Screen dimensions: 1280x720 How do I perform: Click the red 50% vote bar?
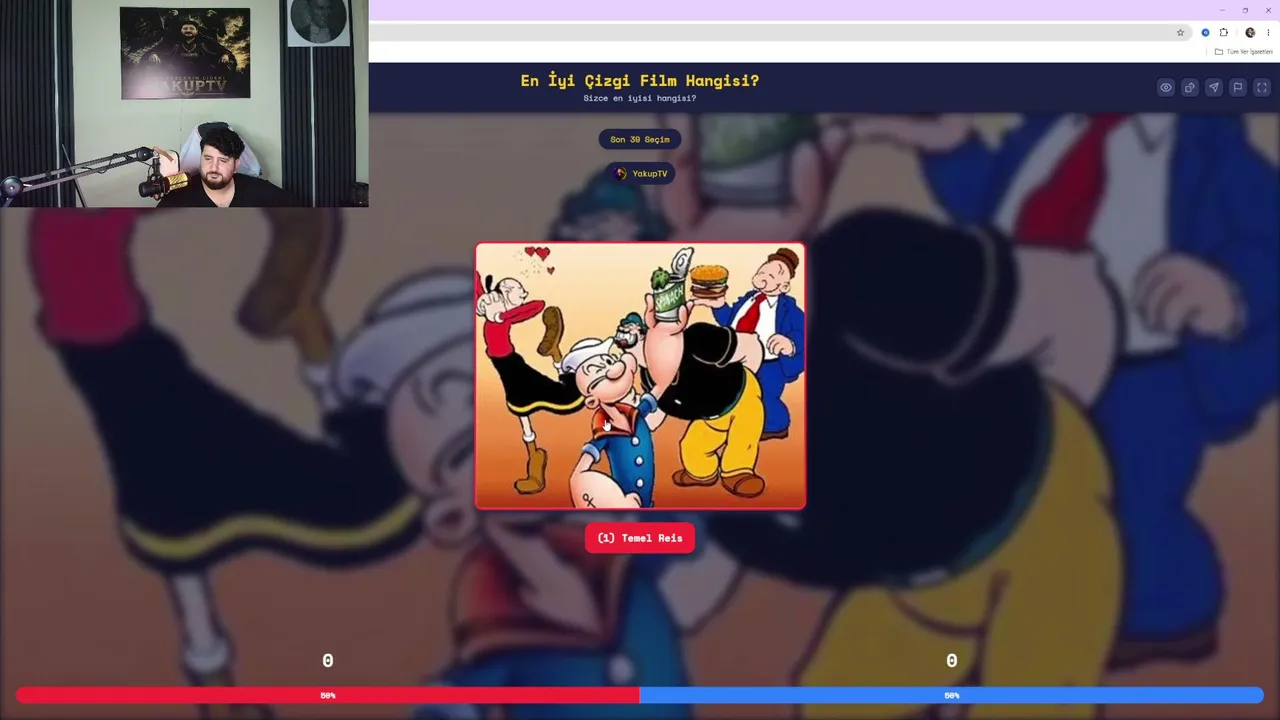tap(328, 695)
